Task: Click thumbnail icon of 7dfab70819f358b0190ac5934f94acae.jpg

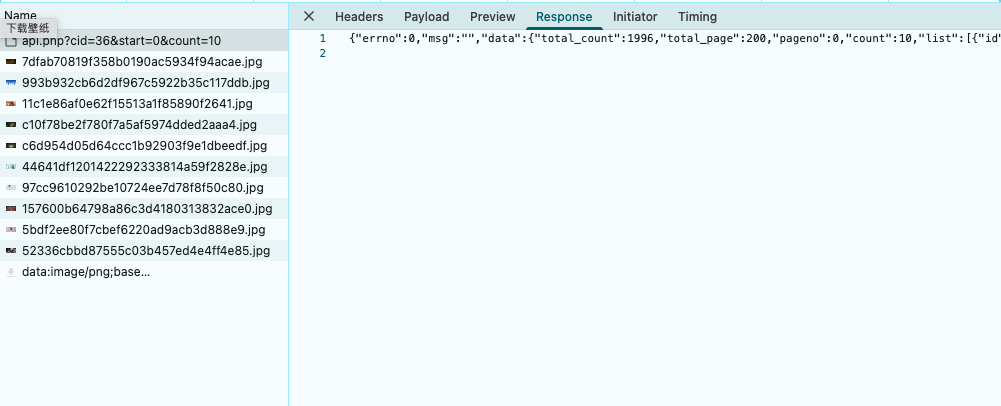Action: [x=11, y=62]
